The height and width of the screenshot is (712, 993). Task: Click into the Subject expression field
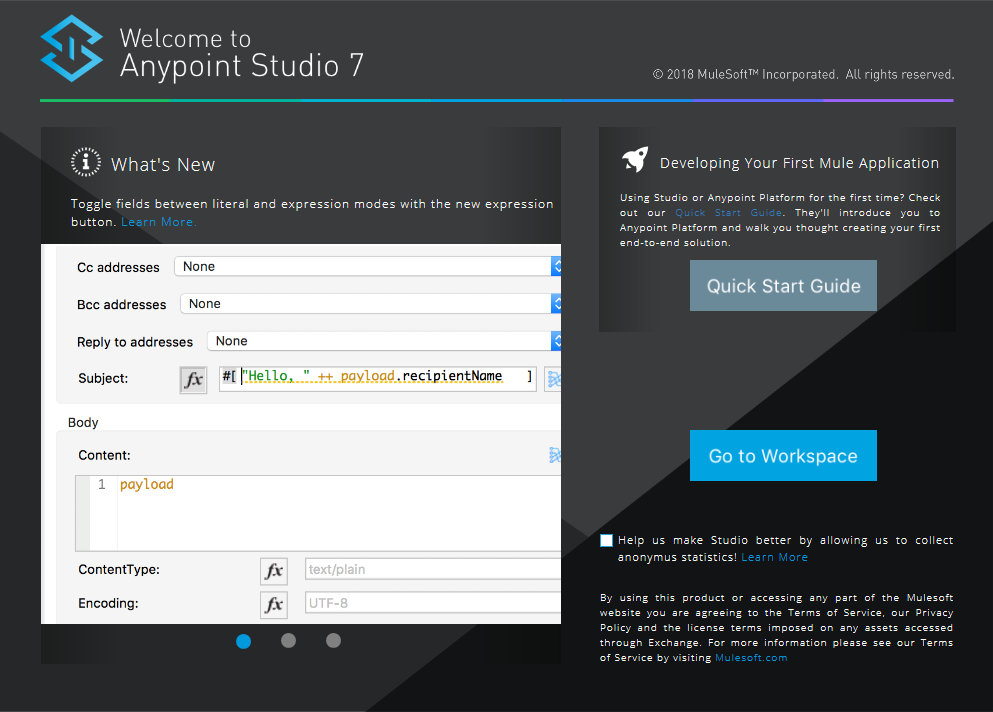(377, 378)
